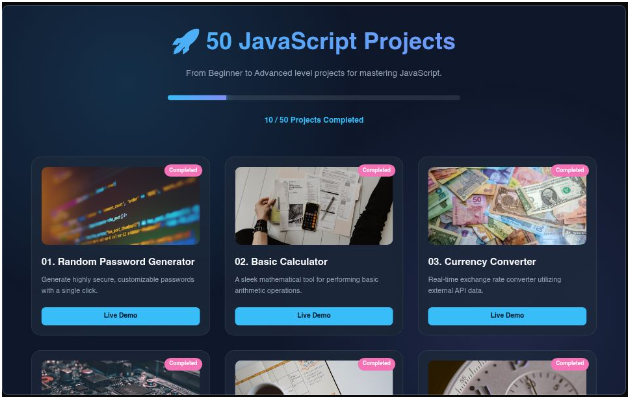The height and width of the screenshot is (399, 630).
Task: Click the Completed badge on Basic Calculator
Action: click(376, 170)
